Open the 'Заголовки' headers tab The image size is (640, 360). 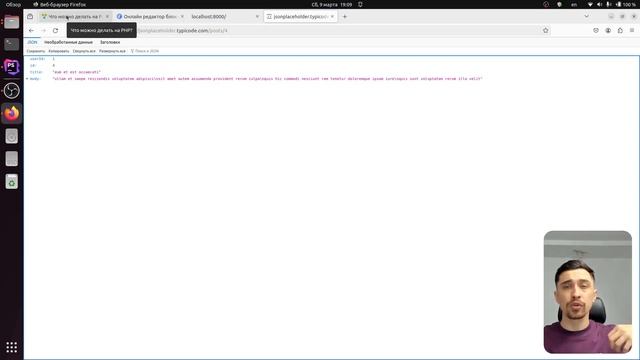(110, 42)
